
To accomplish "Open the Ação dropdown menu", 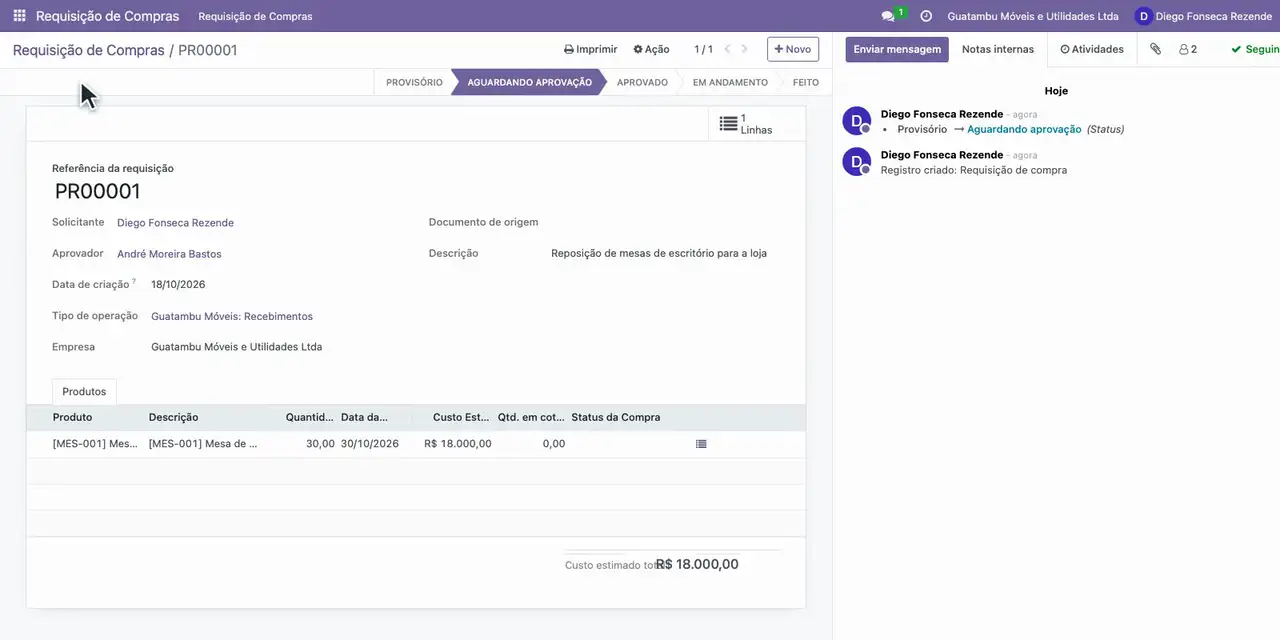I will tap(651, 49).
